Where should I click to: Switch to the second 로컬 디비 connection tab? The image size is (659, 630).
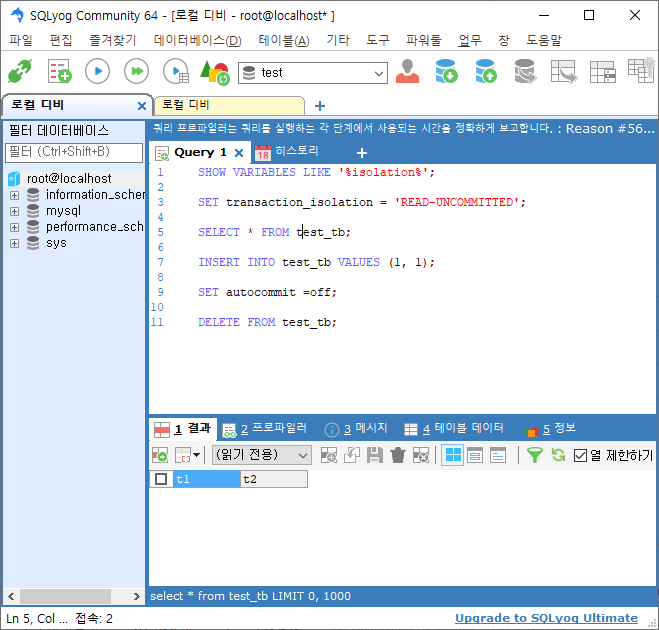pyautogui.click(x=229, y=105)
